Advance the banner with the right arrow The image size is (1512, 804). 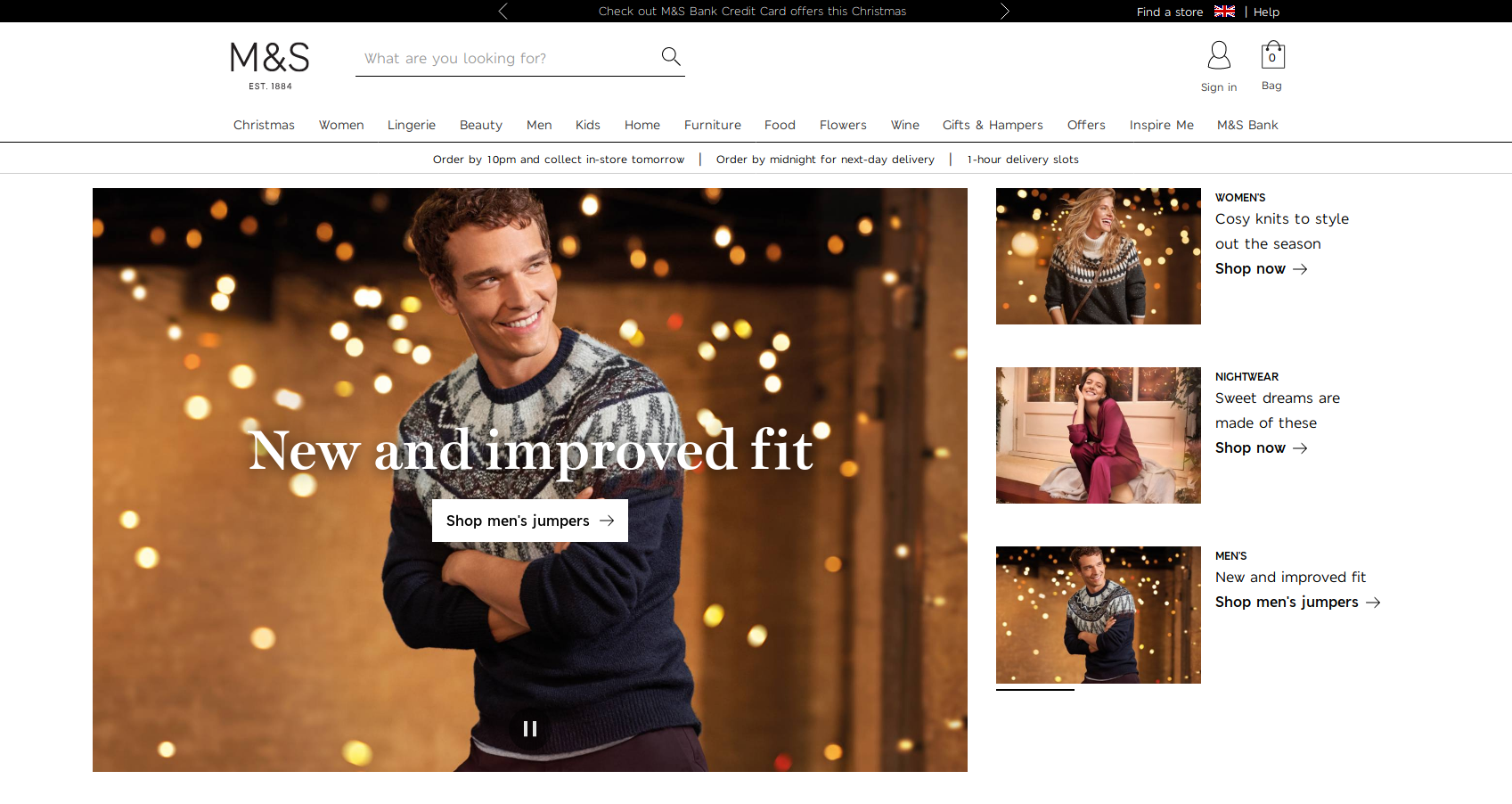[x=1005, y=11]
